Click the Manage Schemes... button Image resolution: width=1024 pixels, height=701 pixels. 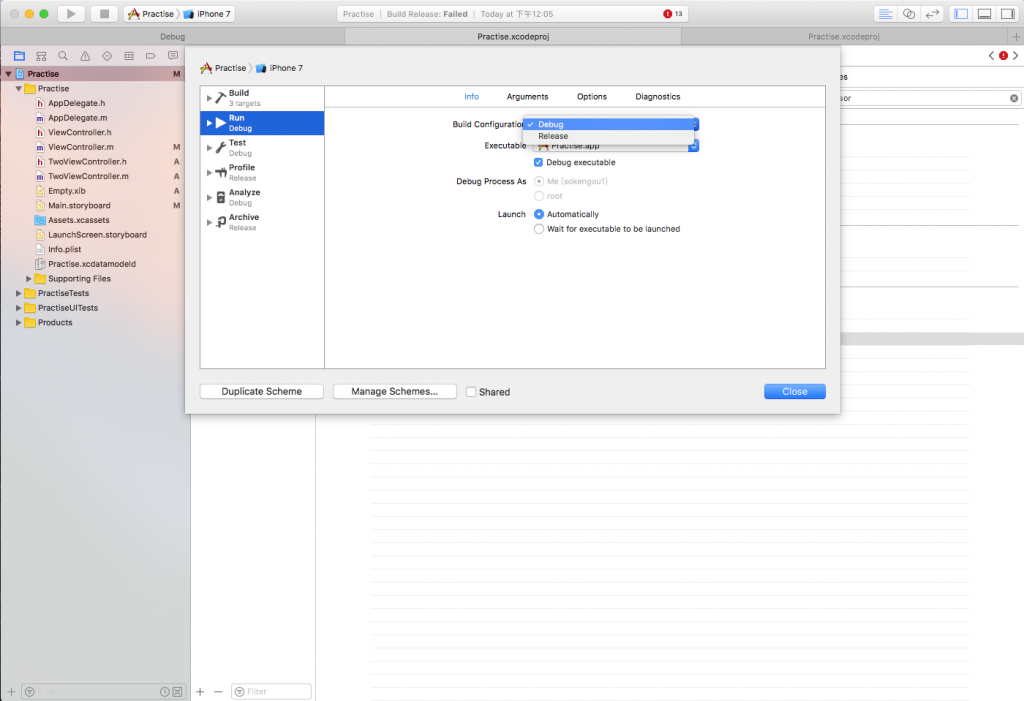click(394, 391)
